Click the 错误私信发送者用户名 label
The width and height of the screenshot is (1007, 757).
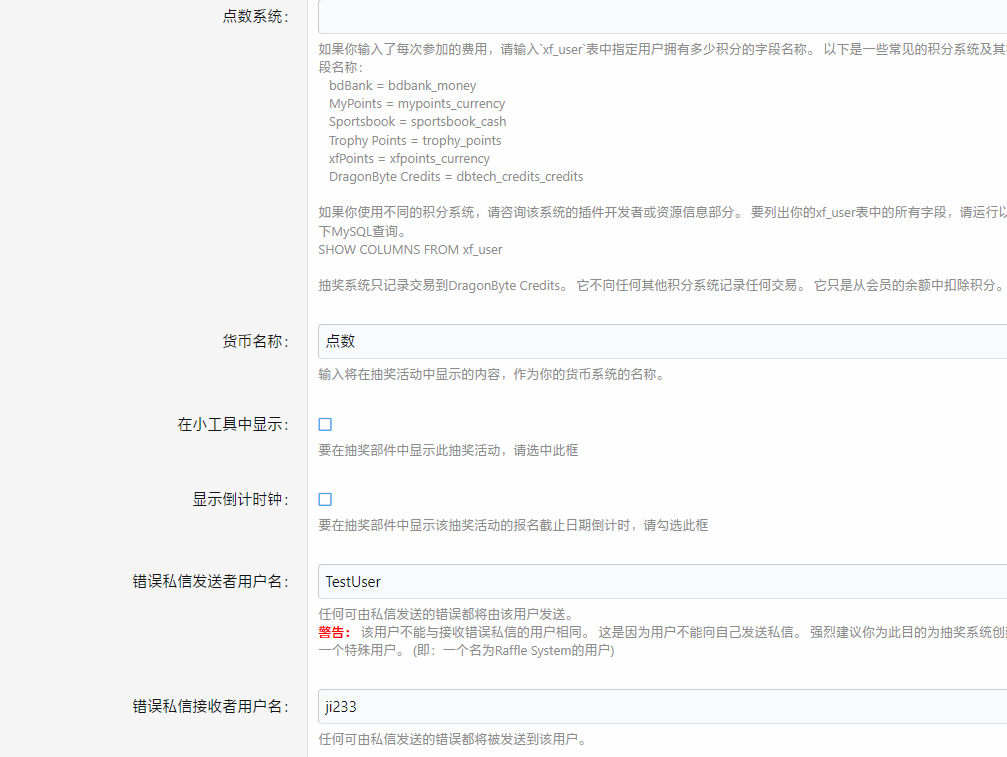[x=210, y=582]
